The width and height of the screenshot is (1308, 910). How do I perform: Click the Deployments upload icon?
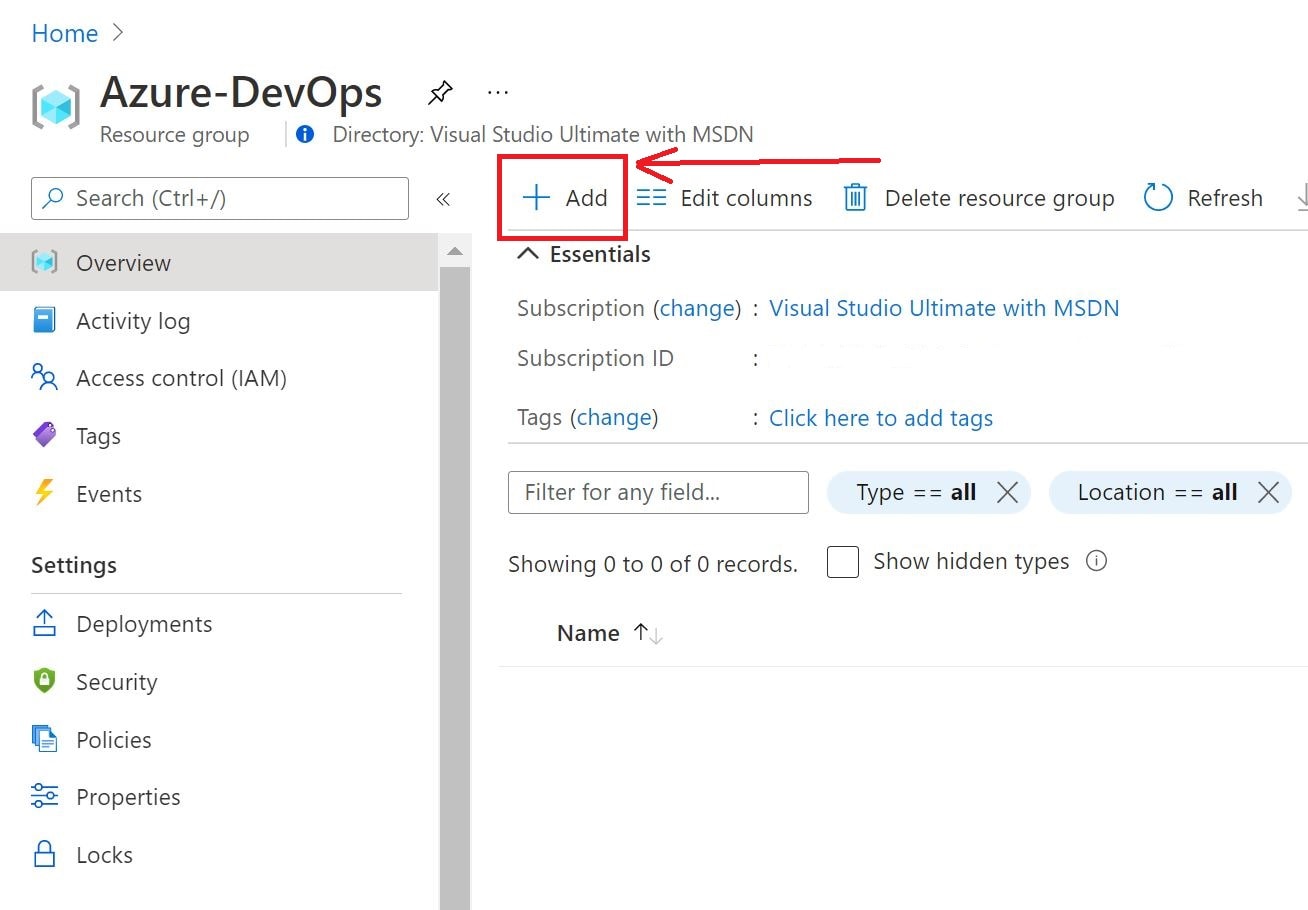point(45,623)
